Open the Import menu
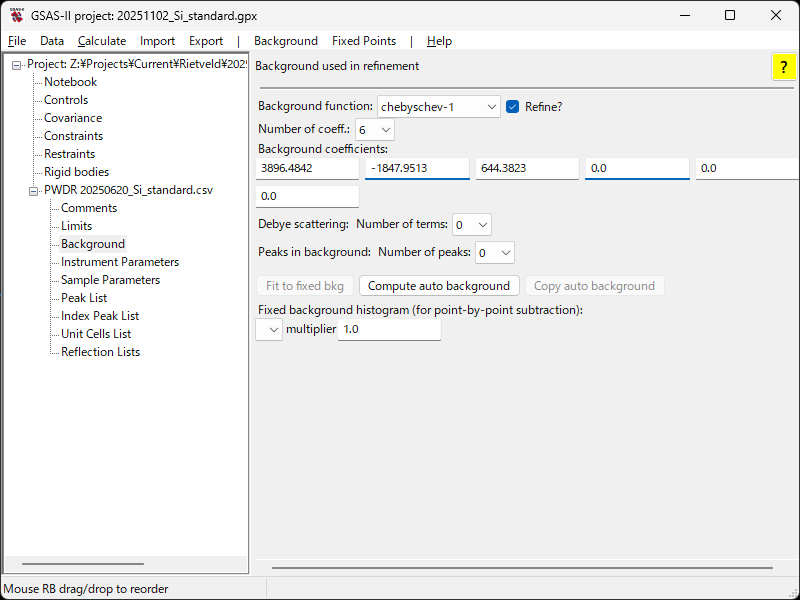Screen dimensions: 800x600 coord(157,41)
